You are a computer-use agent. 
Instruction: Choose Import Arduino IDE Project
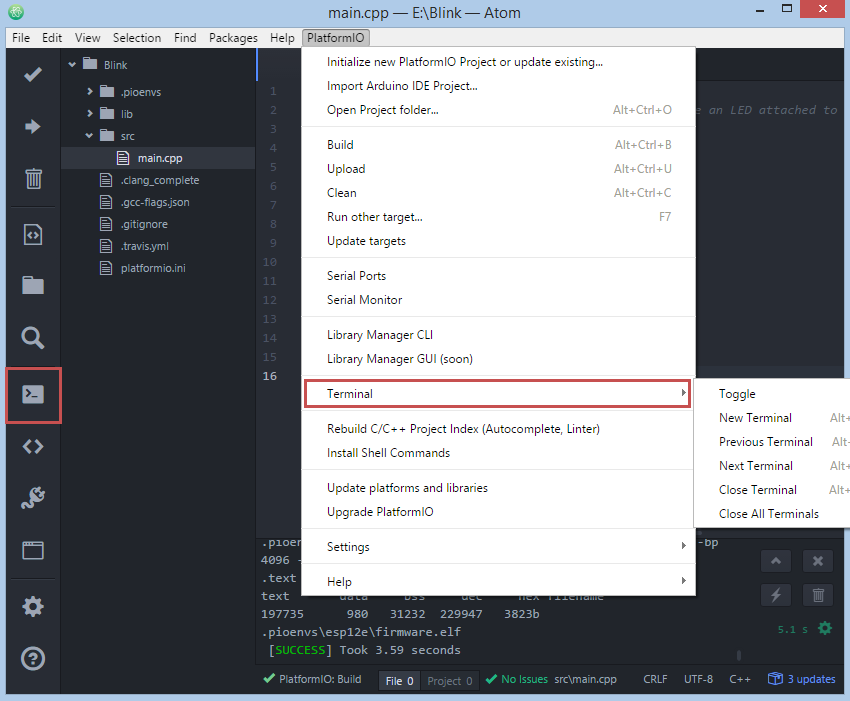click(498, 86)
